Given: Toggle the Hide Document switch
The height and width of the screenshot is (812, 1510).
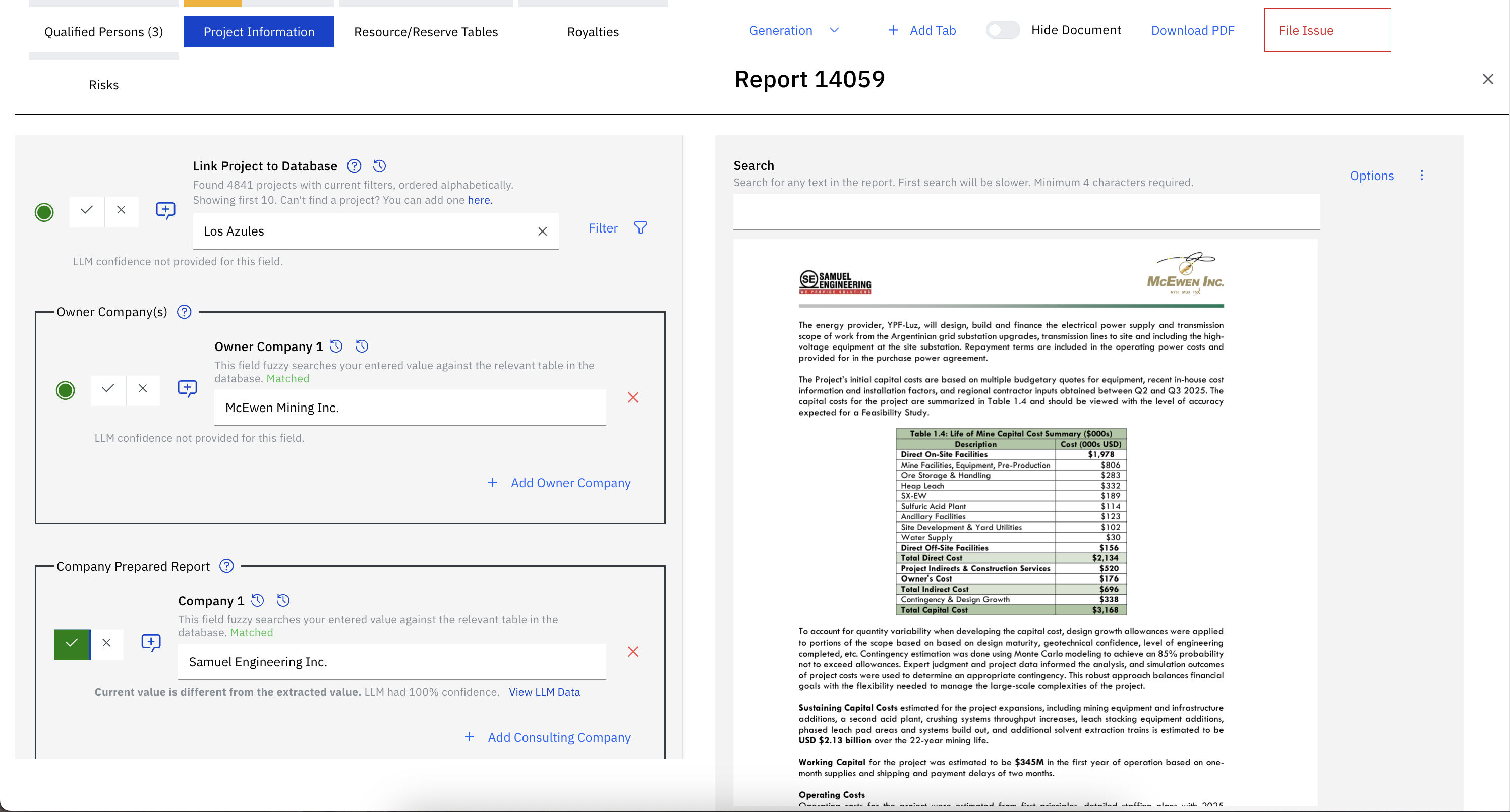Looking at the screenshot, I should point(1002,30).
